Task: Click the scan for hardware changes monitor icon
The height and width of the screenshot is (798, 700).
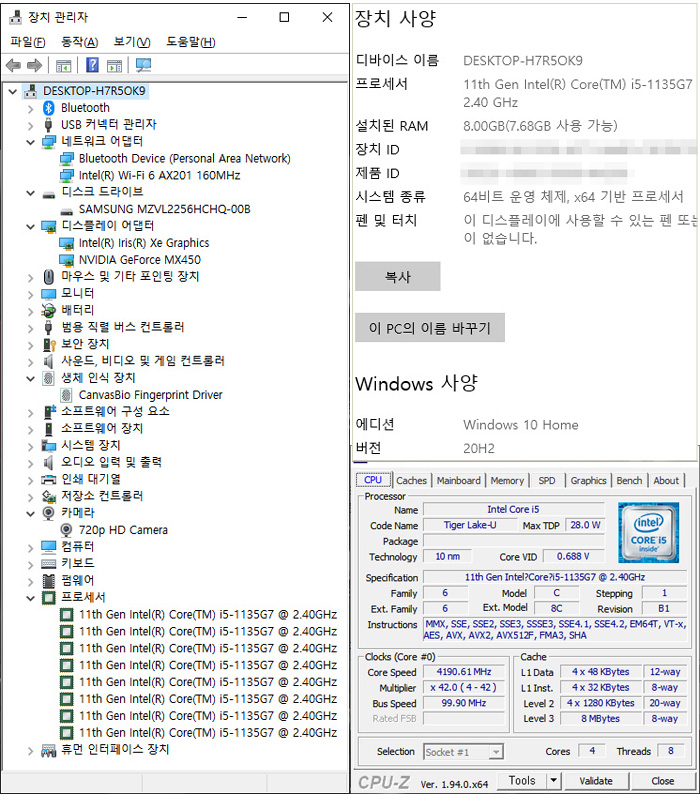Action: (143, 65)
